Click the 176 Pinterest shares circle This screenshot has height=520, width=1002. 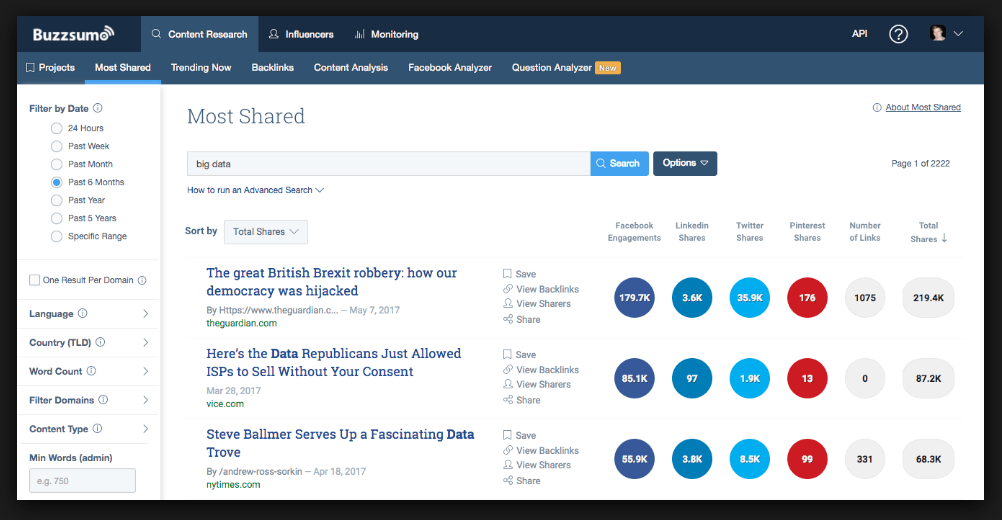[807, 298]
